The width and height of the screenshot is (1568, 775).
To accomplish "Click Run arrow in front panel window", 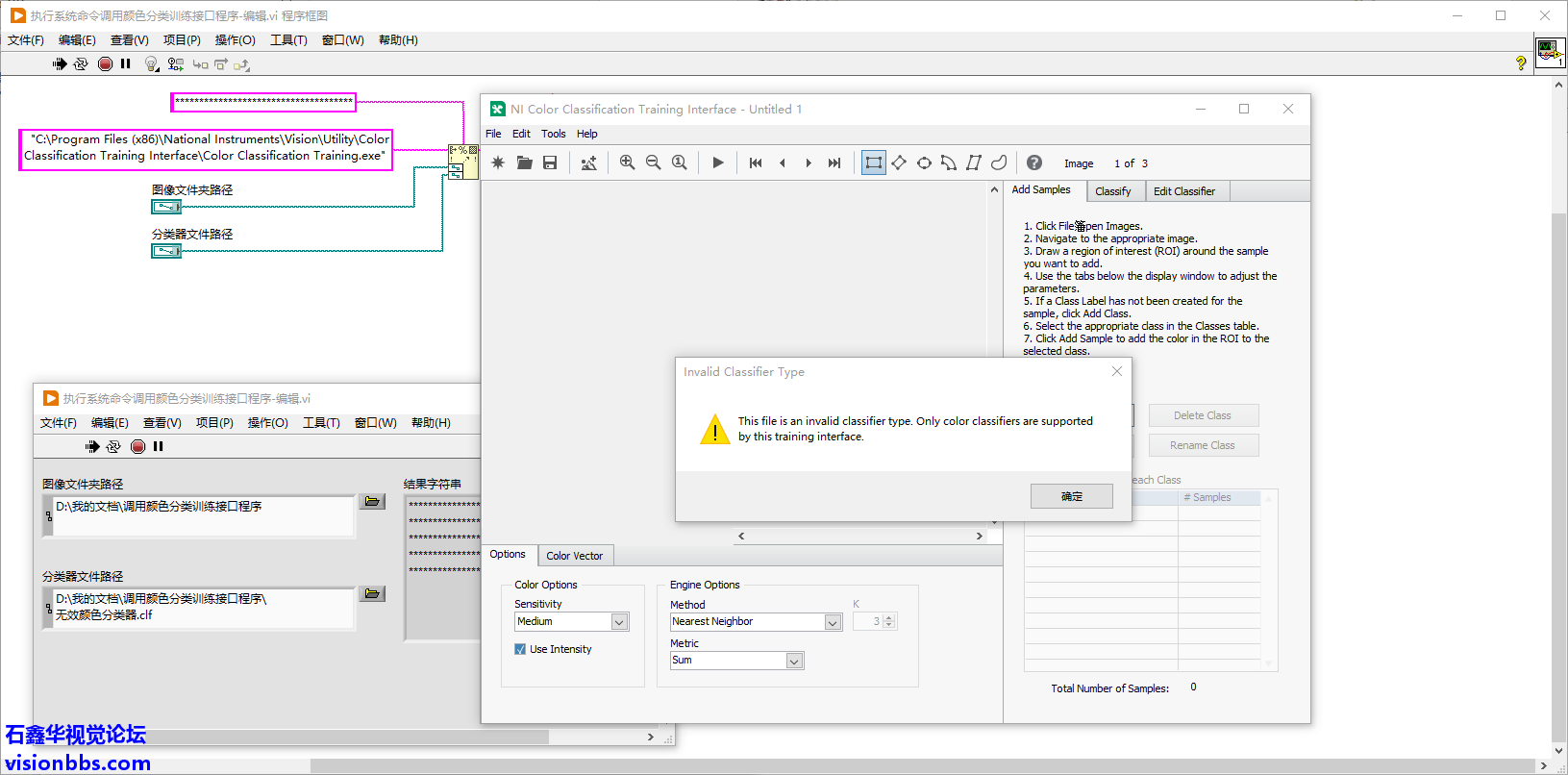I will [92, 447].
